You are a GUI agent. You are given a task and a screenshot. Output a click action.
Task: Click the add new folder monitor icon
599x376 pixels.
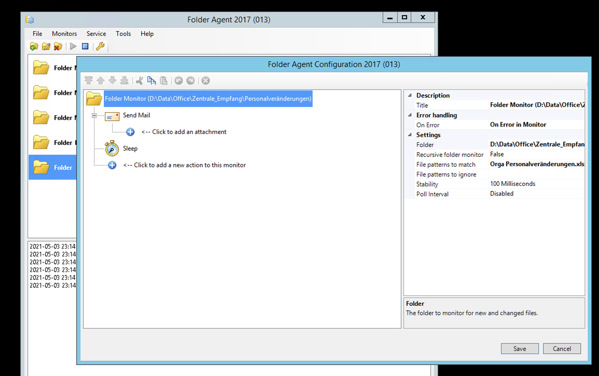[34, 47]
